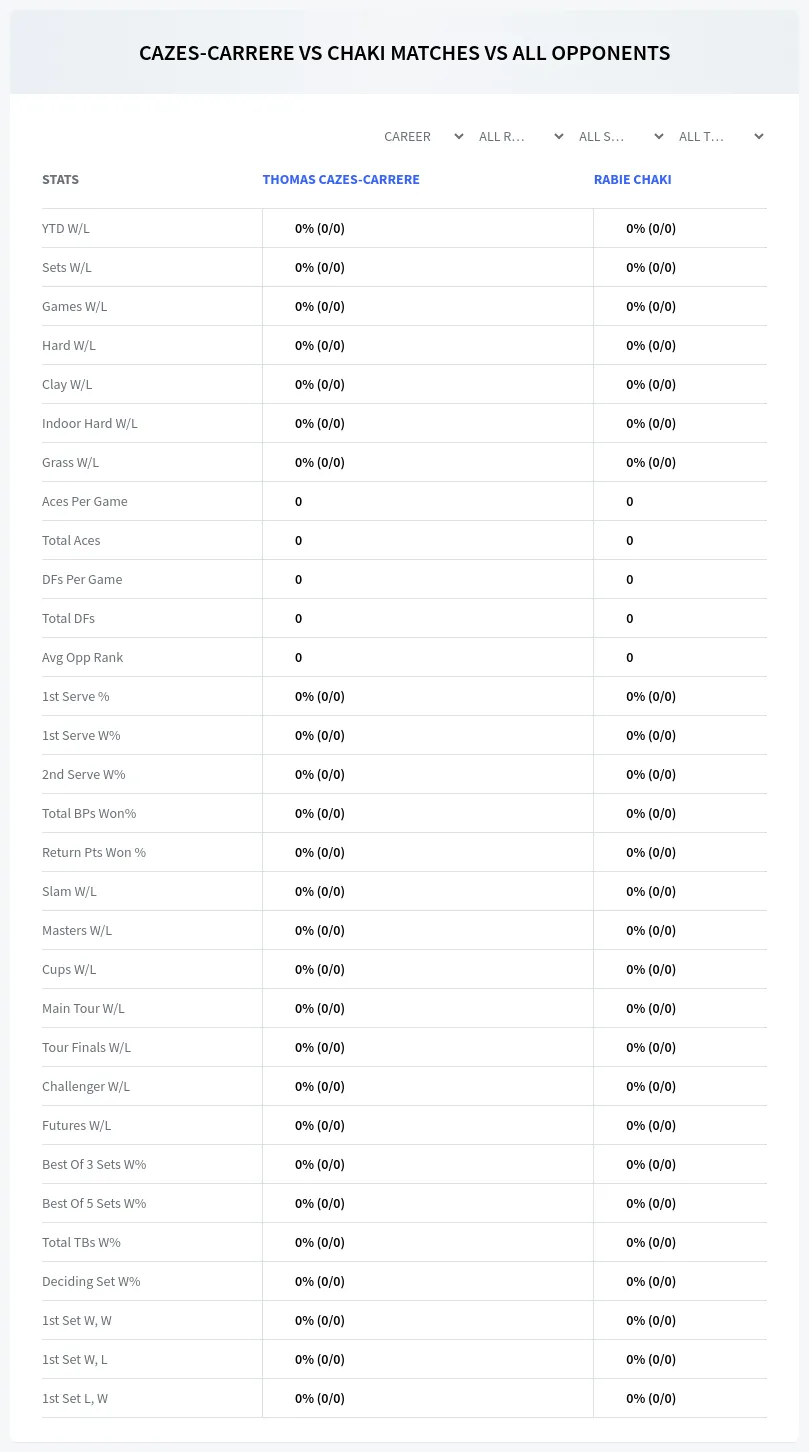Open Rabie Chaki player profile link
This screenshot has height=1452, width=809.
(x=633, y=180)
